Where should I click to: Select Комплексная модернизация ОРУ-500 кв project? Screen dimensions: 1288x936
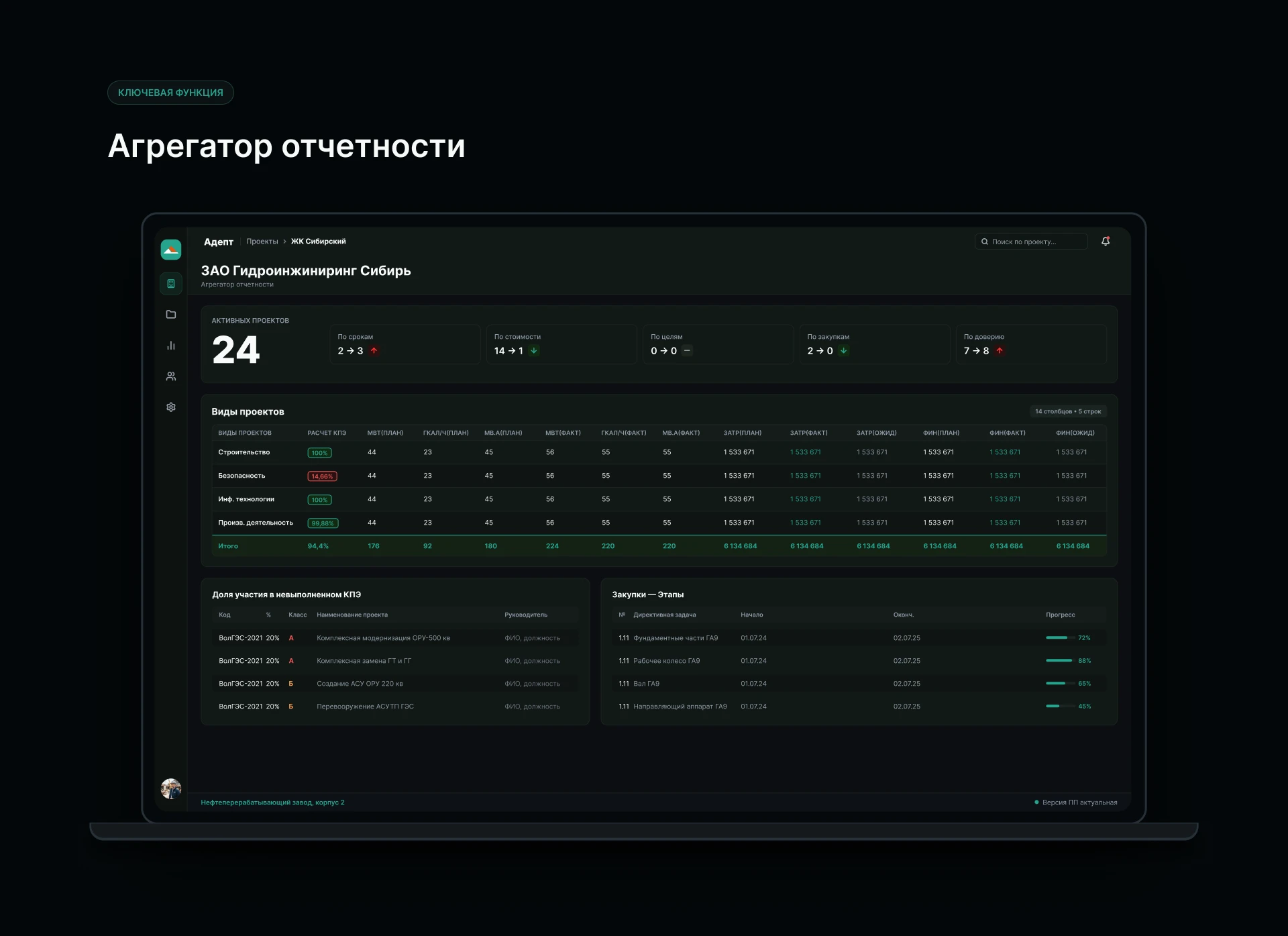tap(384, 638)
